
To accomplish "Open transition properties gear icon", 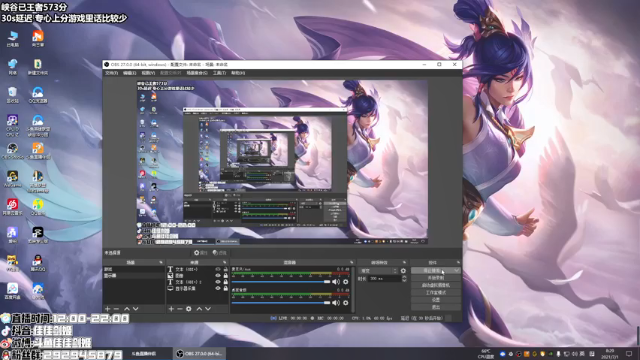I will [403, 271].
